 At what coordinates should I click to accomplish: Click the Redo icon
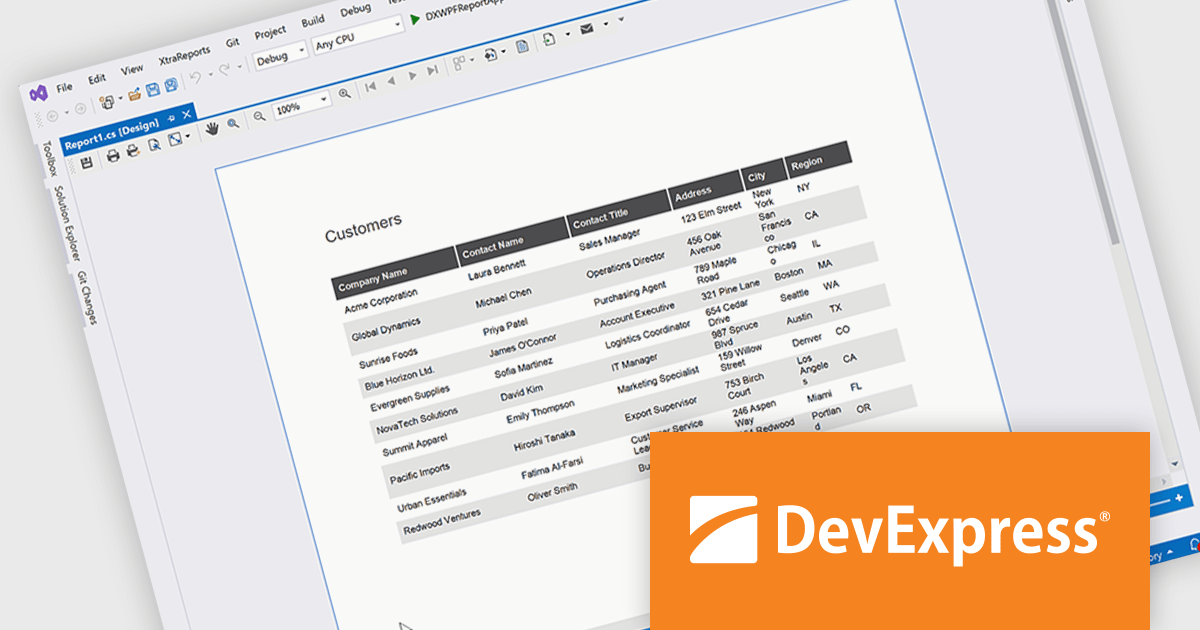[x=225, y=69]
